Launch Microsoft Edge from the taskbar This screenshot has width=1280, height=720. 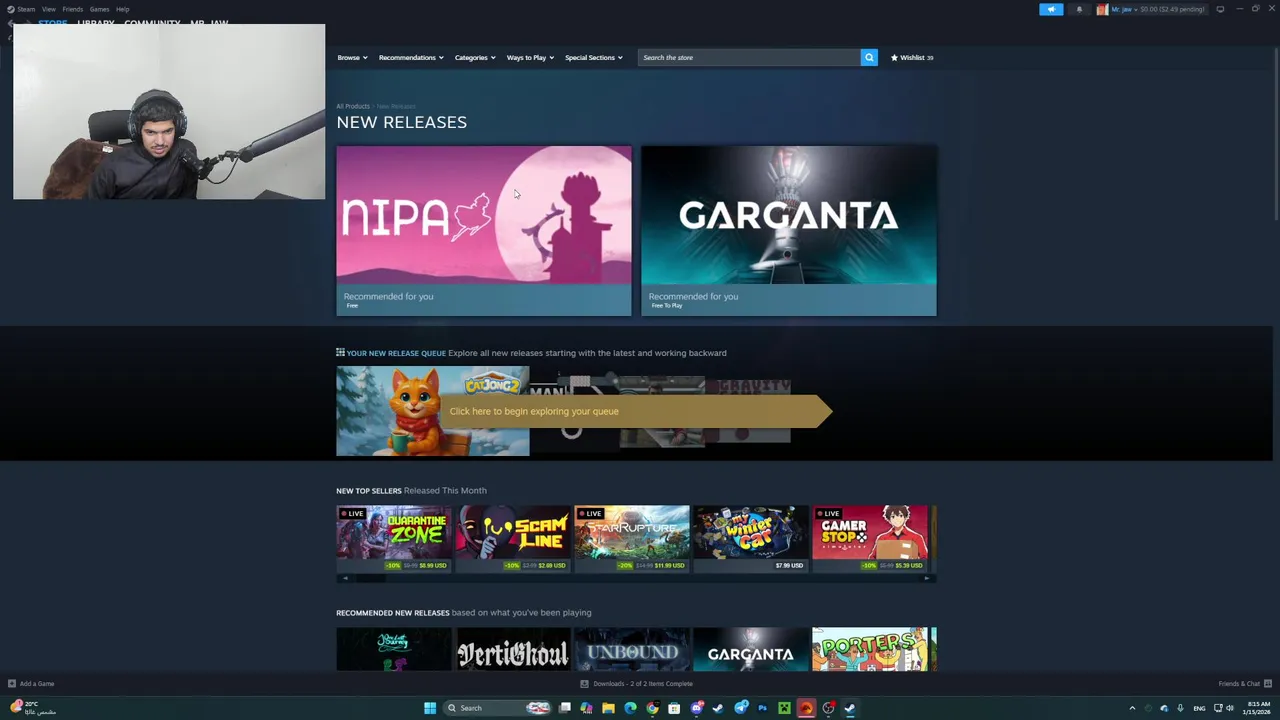630,708
